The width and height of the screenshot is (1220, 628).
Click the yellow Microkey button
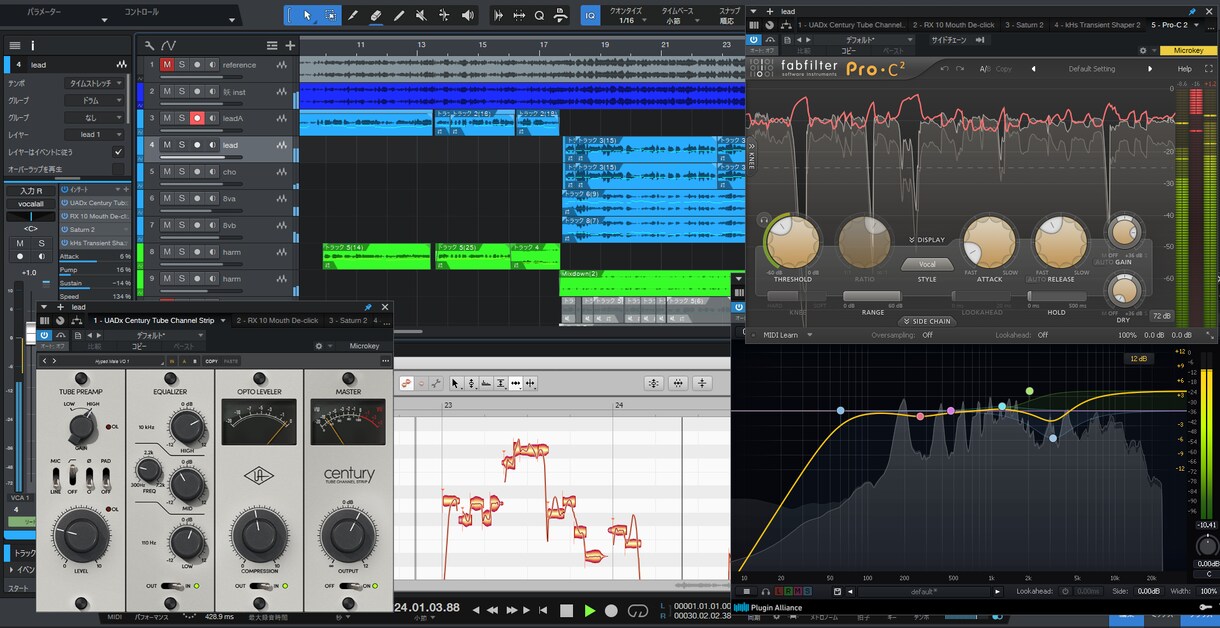point(1189,50)
